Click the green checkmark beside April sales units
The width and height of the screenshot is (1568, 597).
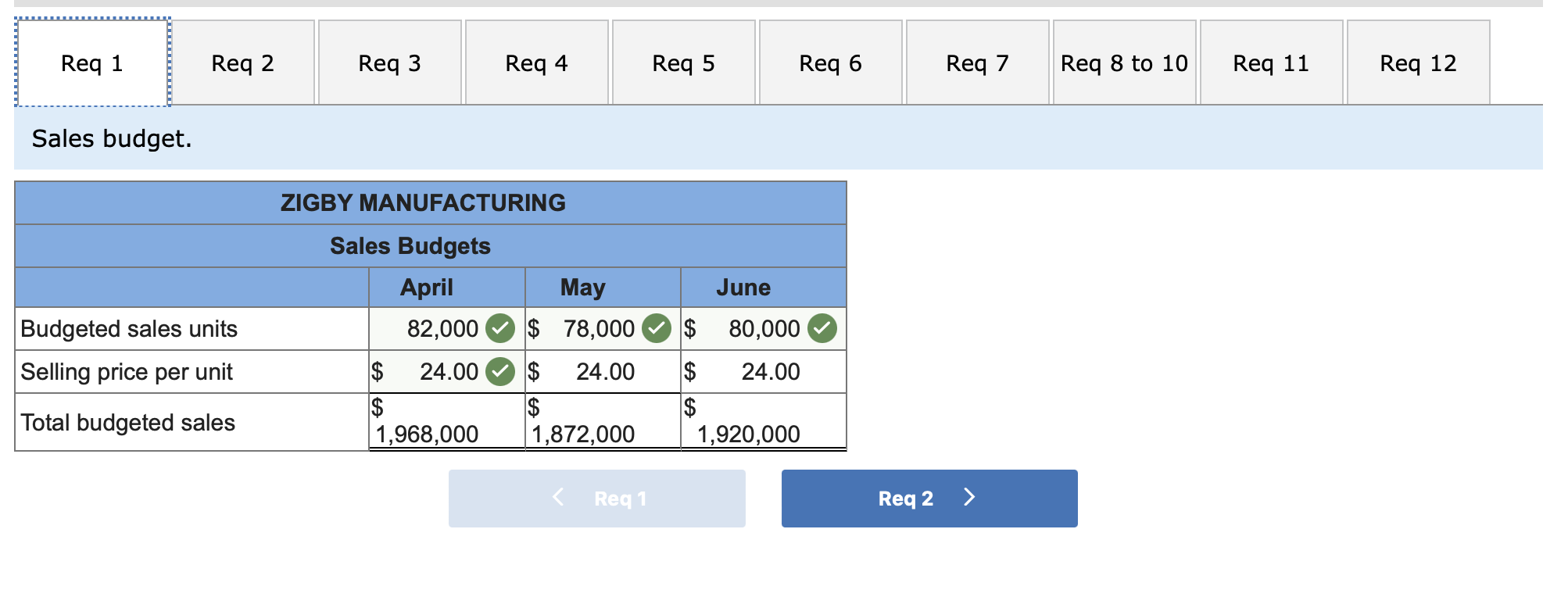point(500,328)
